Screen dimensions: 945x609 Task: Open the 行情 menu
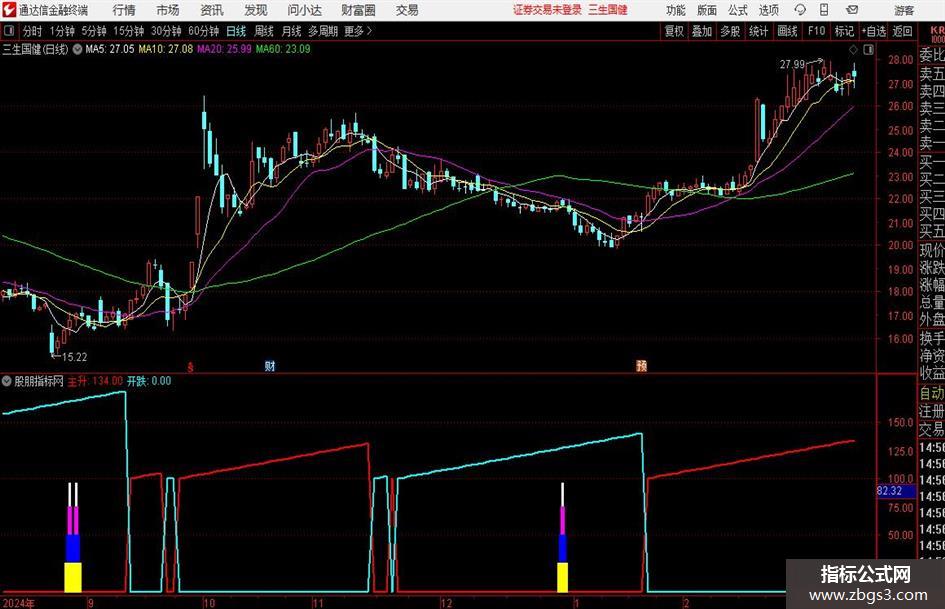[124, 10]
